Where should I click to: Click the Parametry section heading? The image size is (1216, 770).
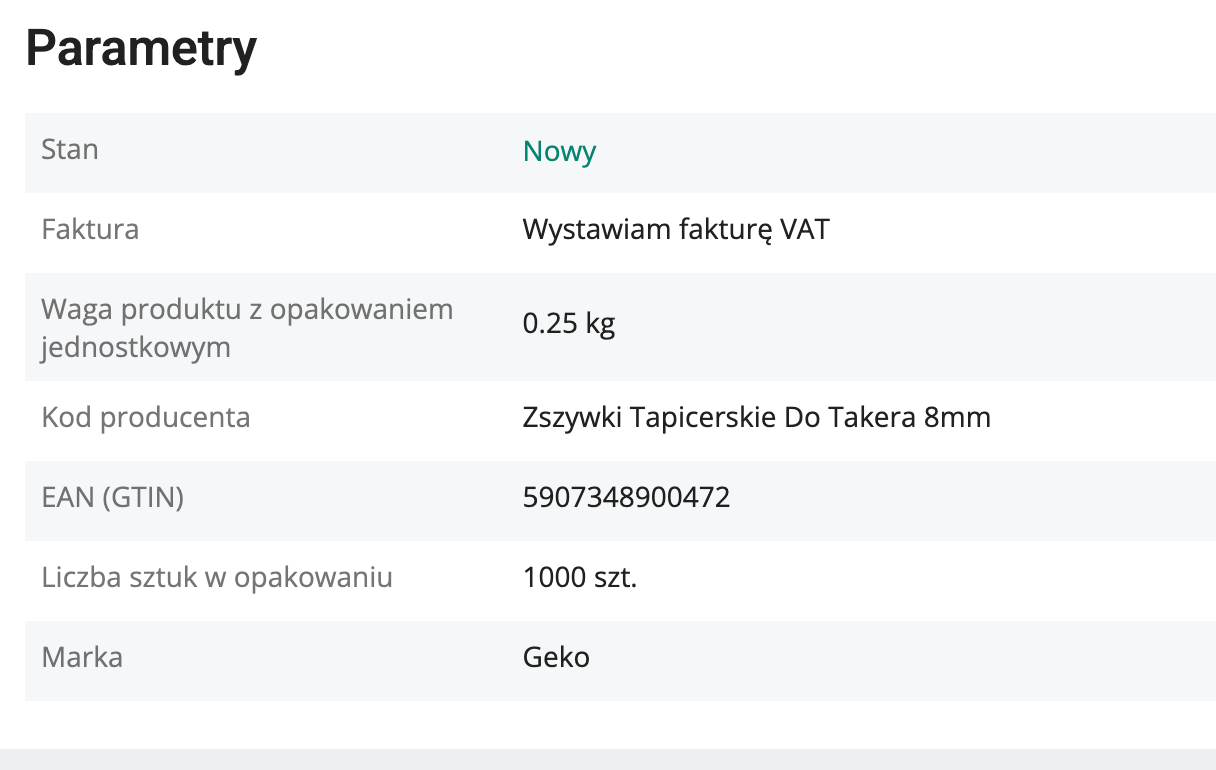pyautogui.click(x=141, y=48)
